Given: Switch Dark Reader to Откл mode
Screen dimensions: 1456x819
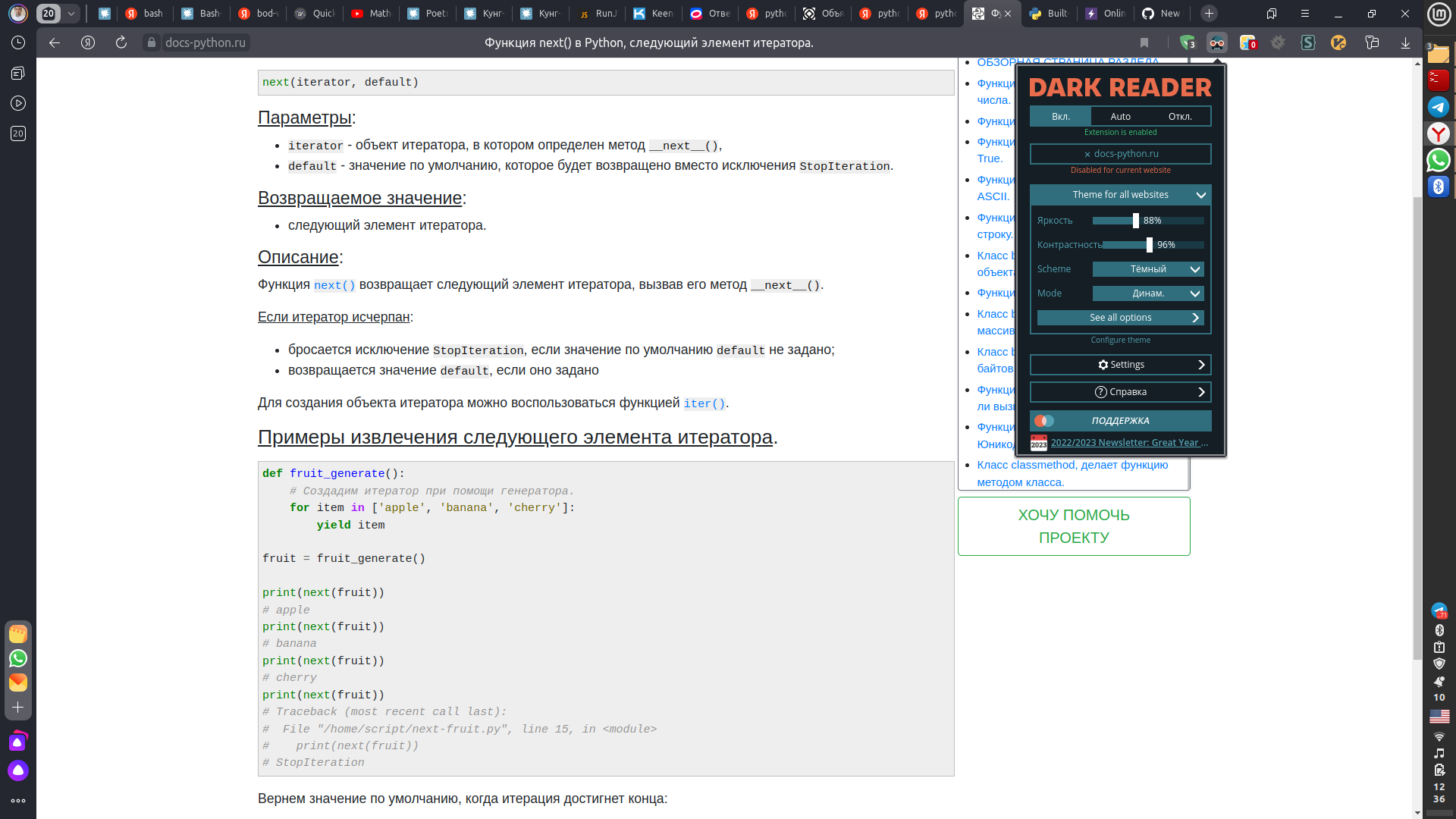Looking at the screenshot, I should coord(1181,116).
